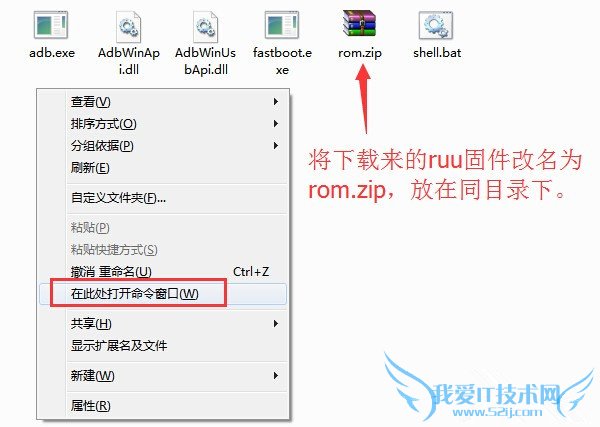Expand the 新建(W) submenu arrow
The image size is (600, 427).
pyautogui.click(x=276, y=375)
